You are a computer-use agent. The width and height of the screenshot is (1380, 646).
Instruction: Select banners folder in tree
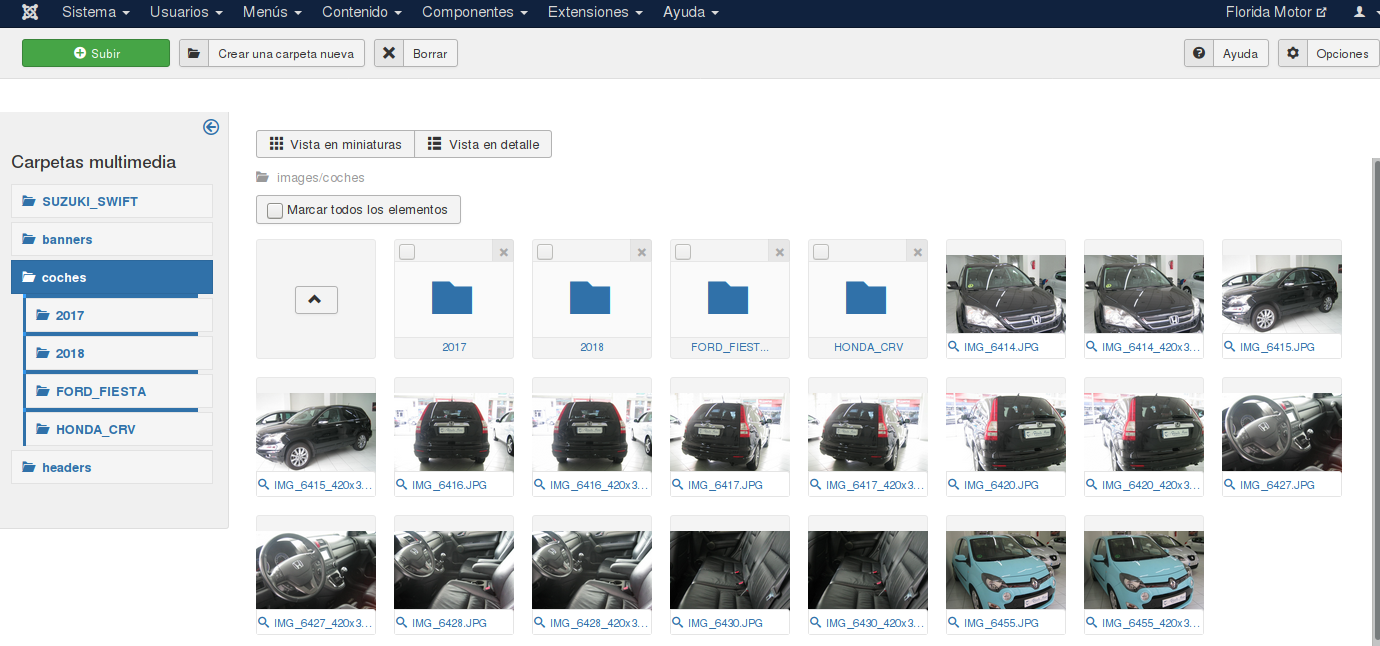112,239
